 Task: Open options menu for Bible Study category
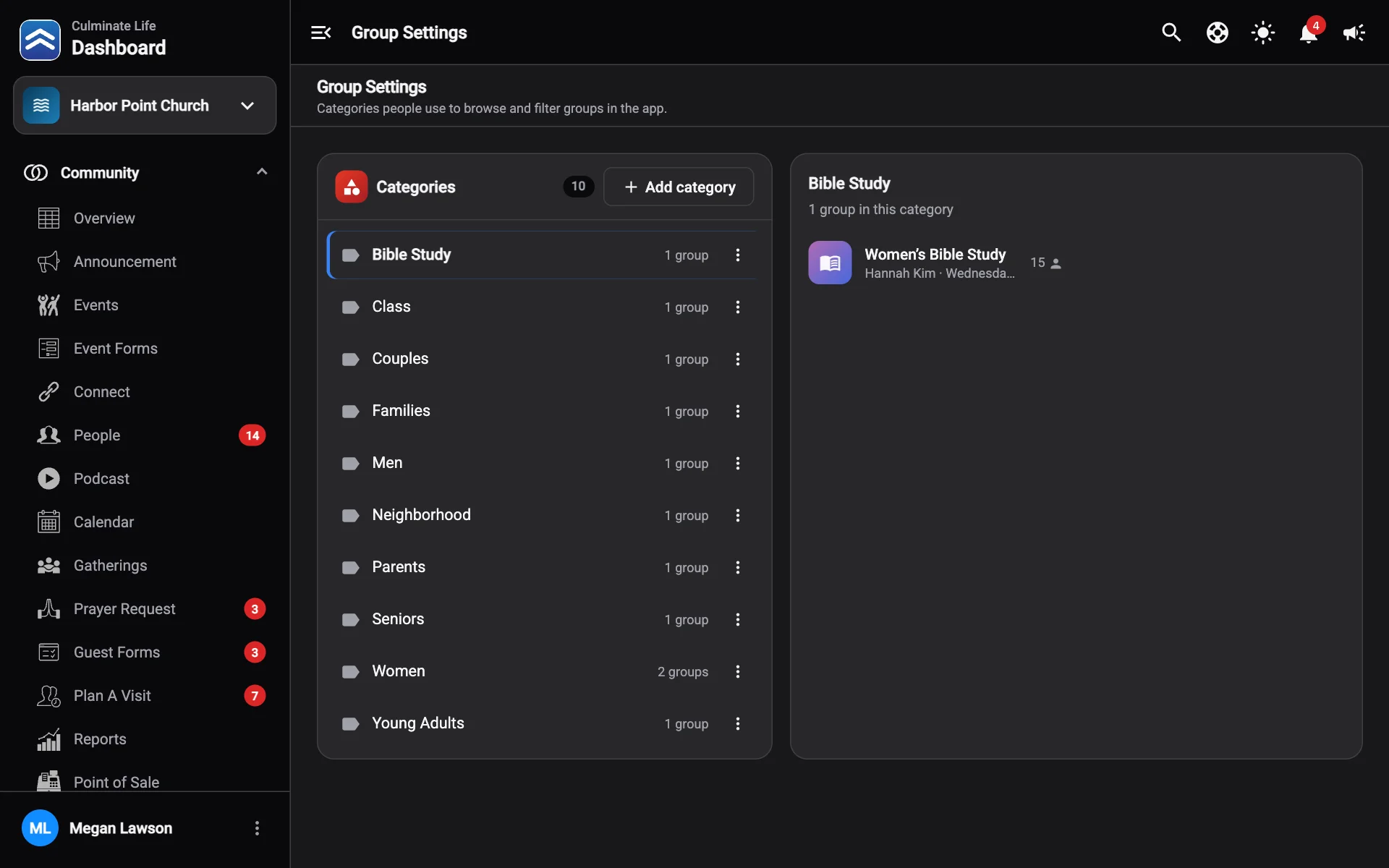[738, 255]
